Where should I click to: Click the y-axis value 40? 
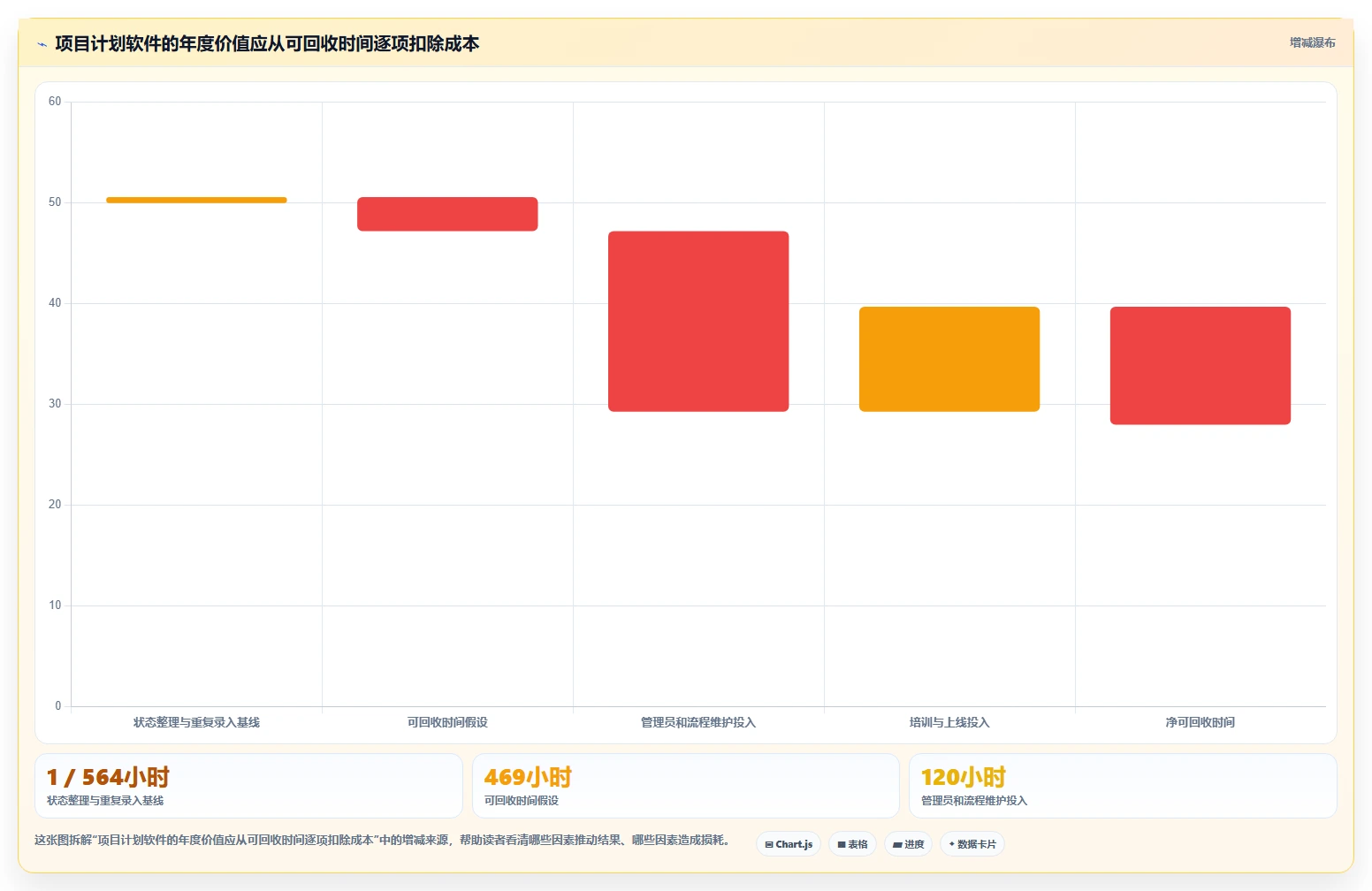(55, 303)
